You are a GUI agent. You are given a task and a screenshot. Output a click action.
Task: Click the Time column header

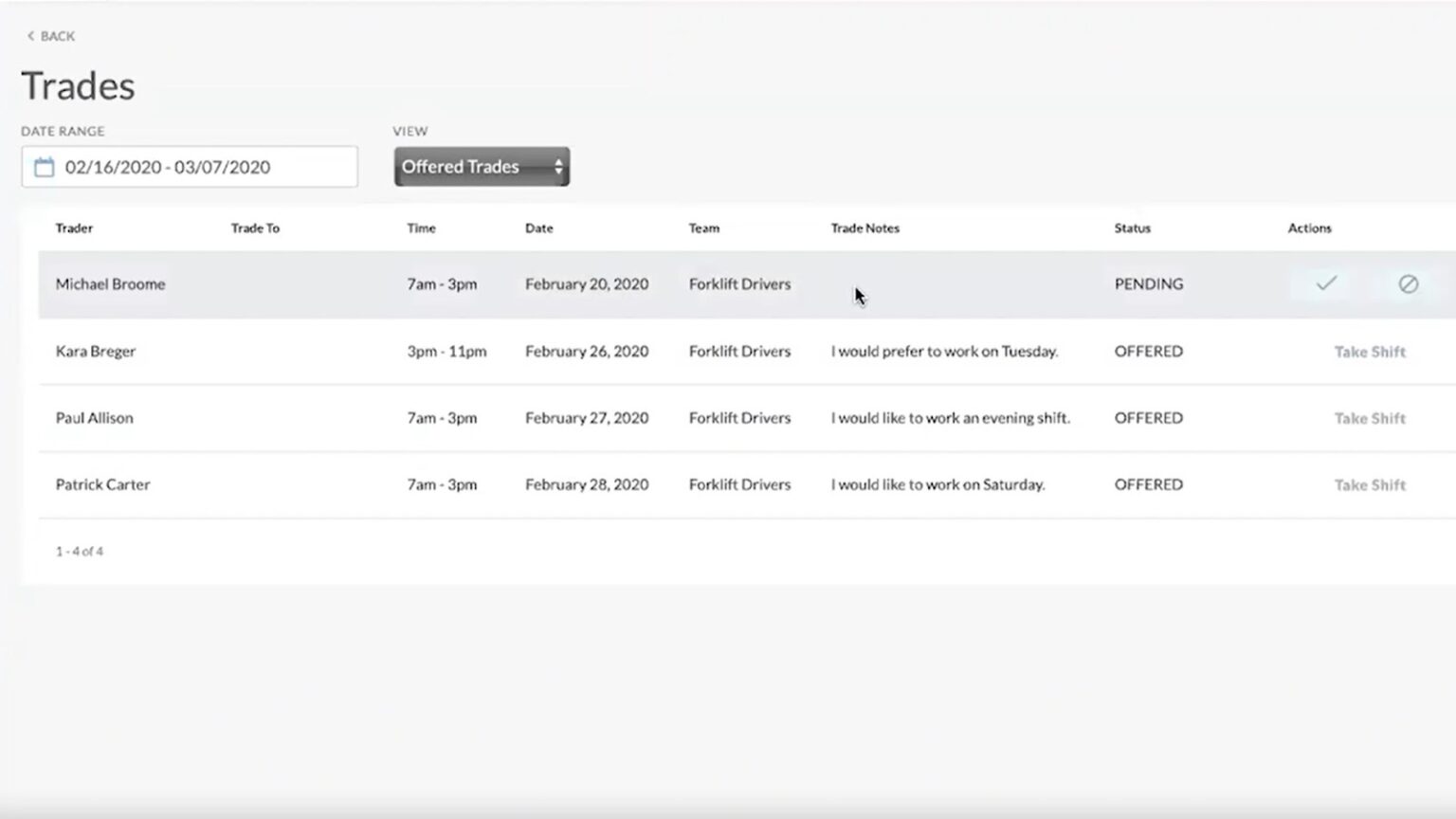click(421, 228)
